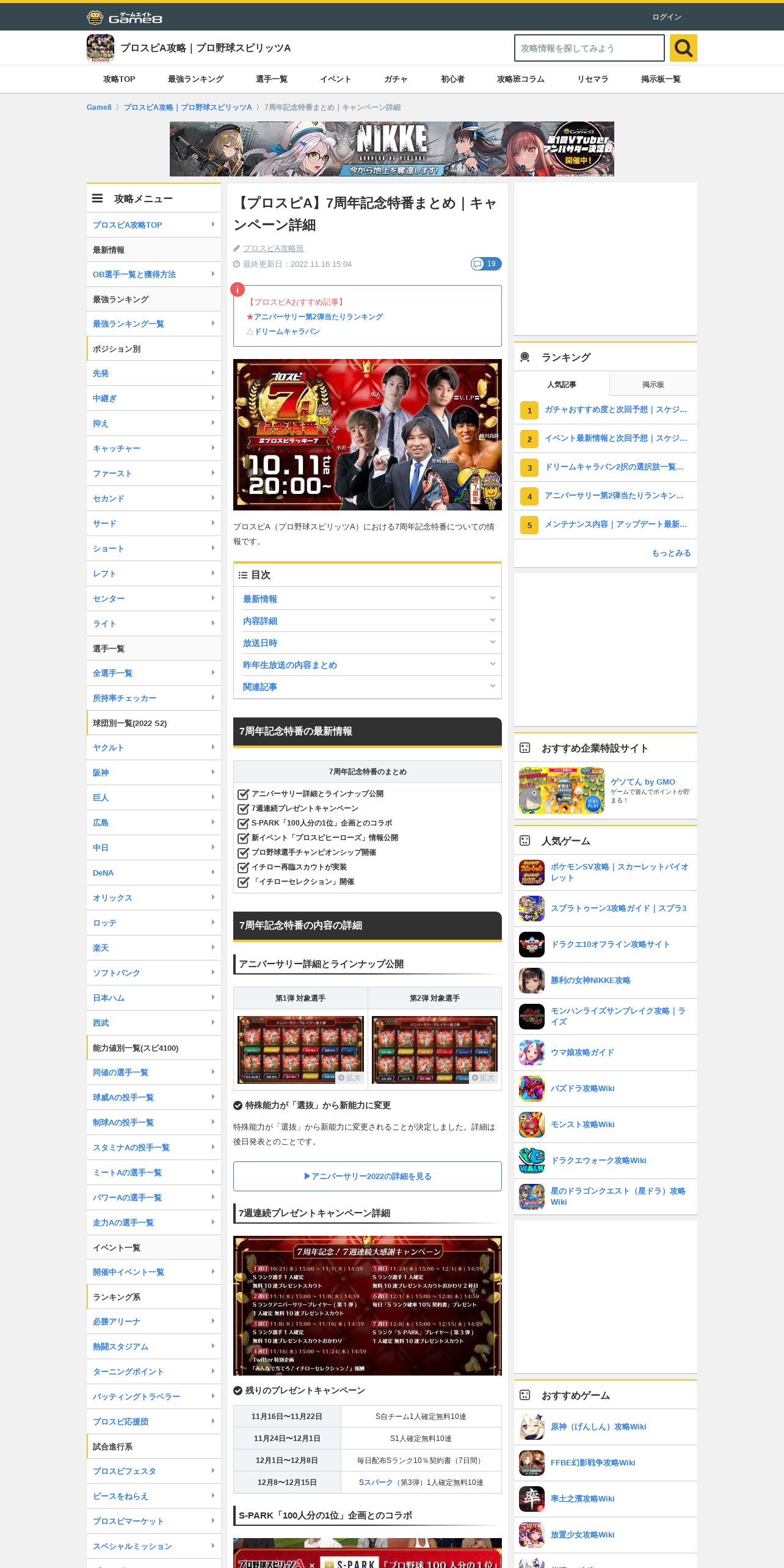Expand the 内容詳細 table of contents entry

point(368,620)
